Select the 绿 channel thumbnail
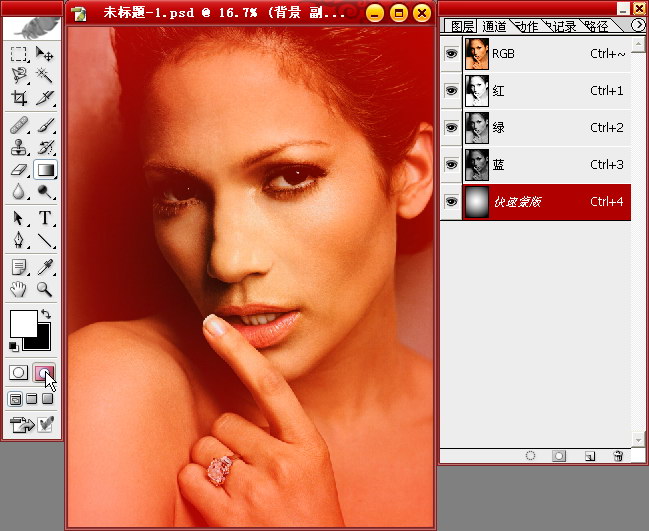 pyautogui.click(x=477, y=128)
